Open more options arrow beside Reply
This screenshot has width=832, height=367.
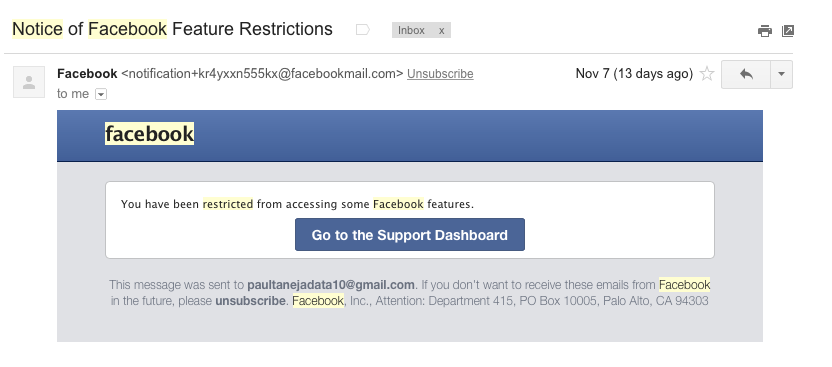pyautogui.click(x=781, y=74)
